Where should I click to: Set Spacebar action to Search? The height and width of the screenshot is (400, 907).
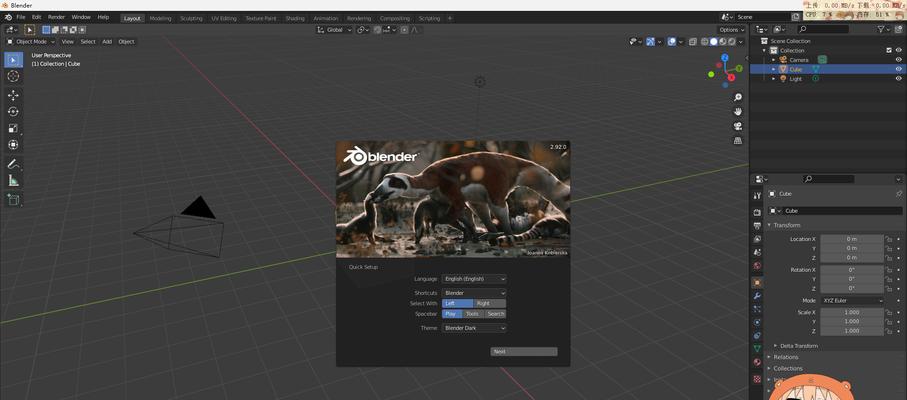tap(495, 314)
